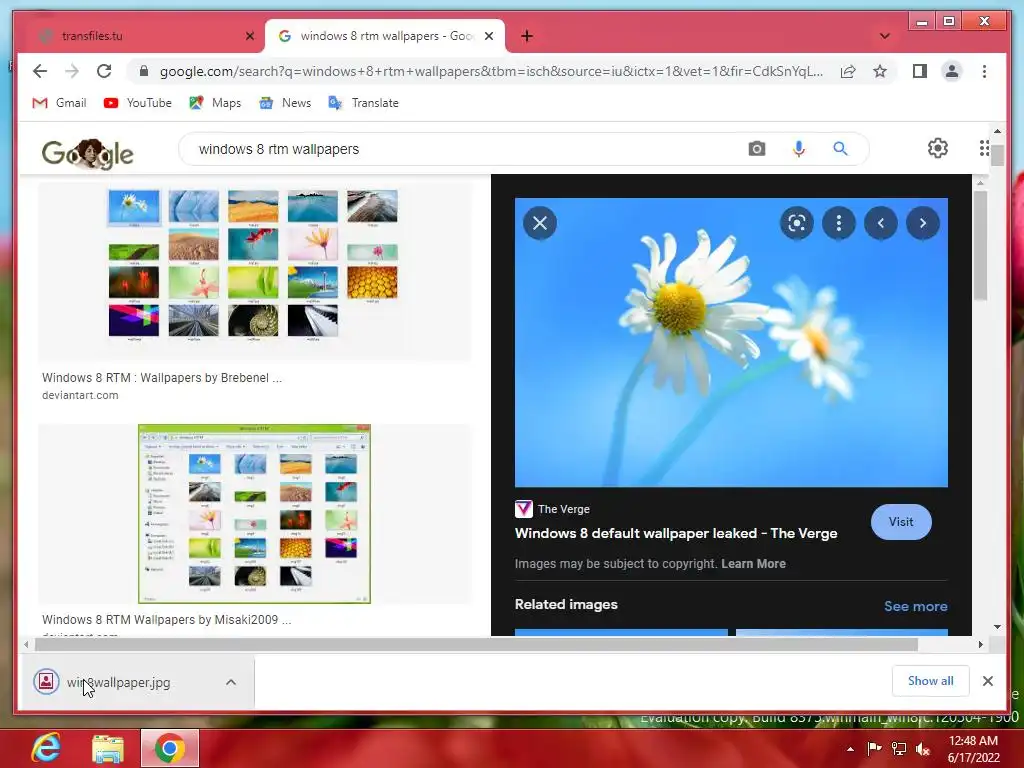The image size is (1024, 768).
Task: Open a new browser tab
Action: point(527,36)
